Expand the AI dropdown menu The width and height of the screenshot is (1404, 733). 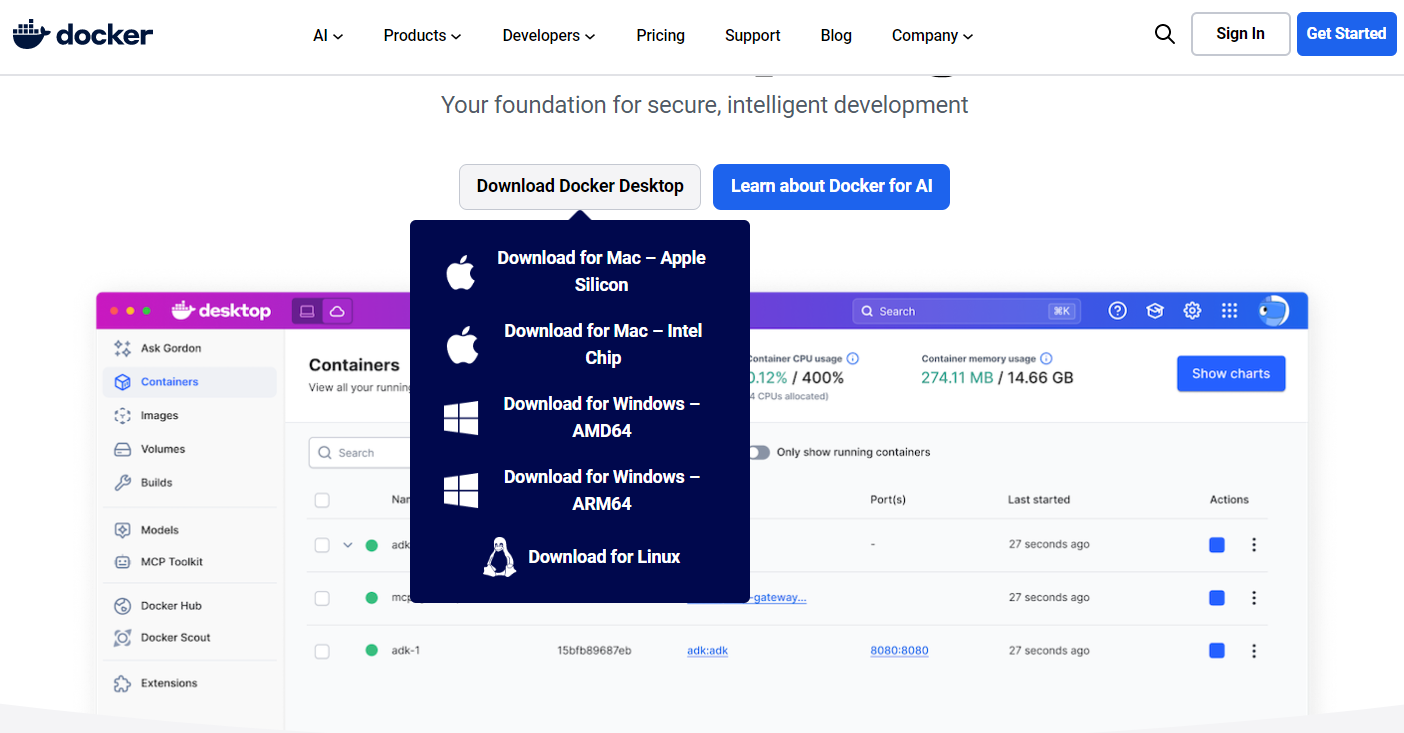pos(328,35)
